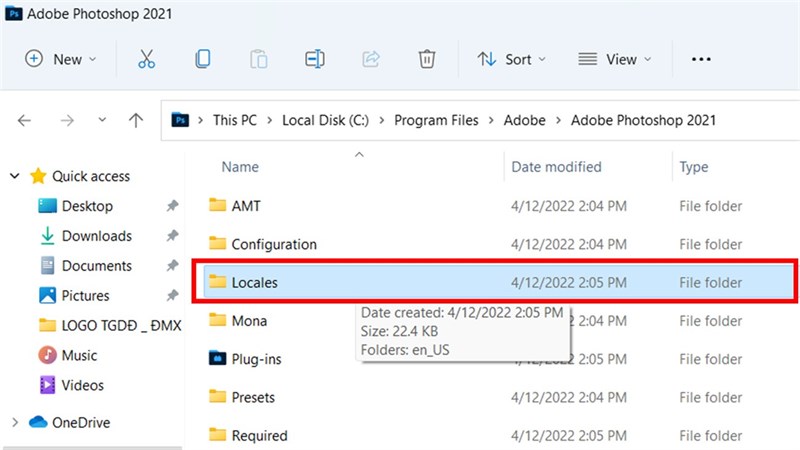Image resolution: width=800 pixels, height=450 pixels.
Task: Click Locales date 4/12/2022 2:05 PM
Action: 569,283
